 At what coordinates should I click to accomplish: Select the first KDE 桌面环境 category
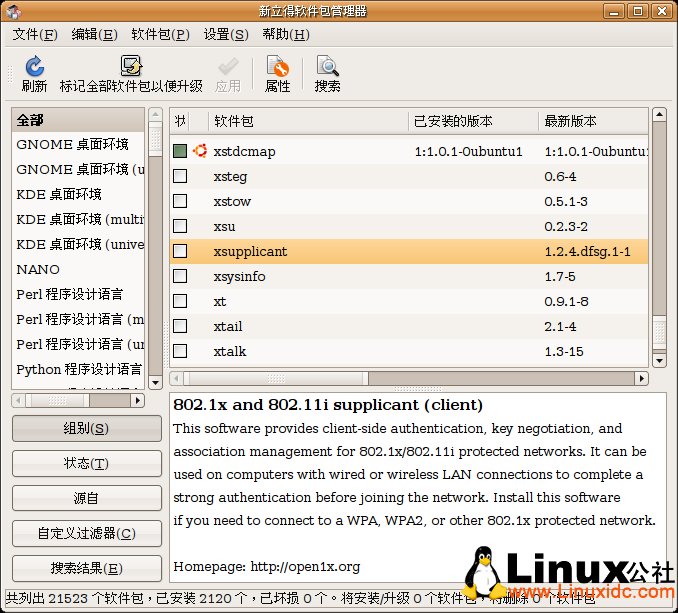pyautogui.click(x=78, y=195)
